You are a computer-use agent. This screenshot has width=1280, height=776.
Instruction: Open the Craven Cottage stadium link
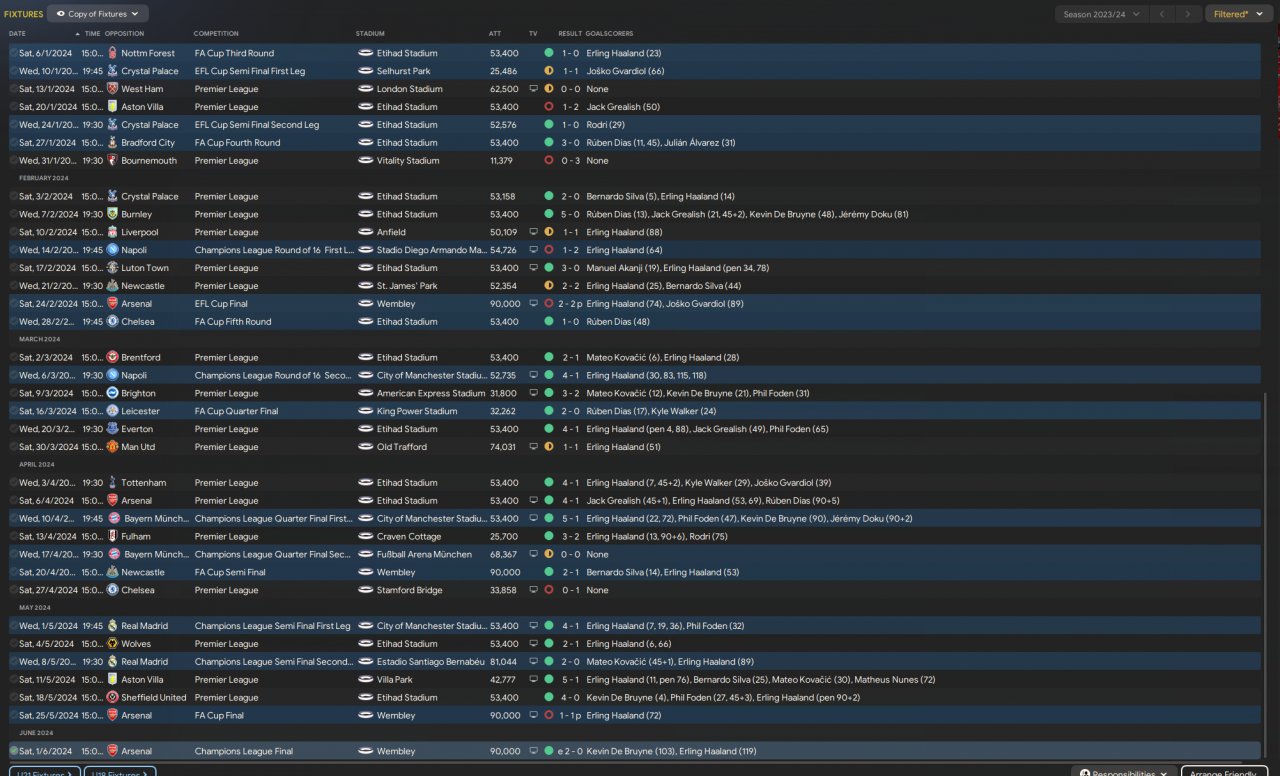[409, 536]
